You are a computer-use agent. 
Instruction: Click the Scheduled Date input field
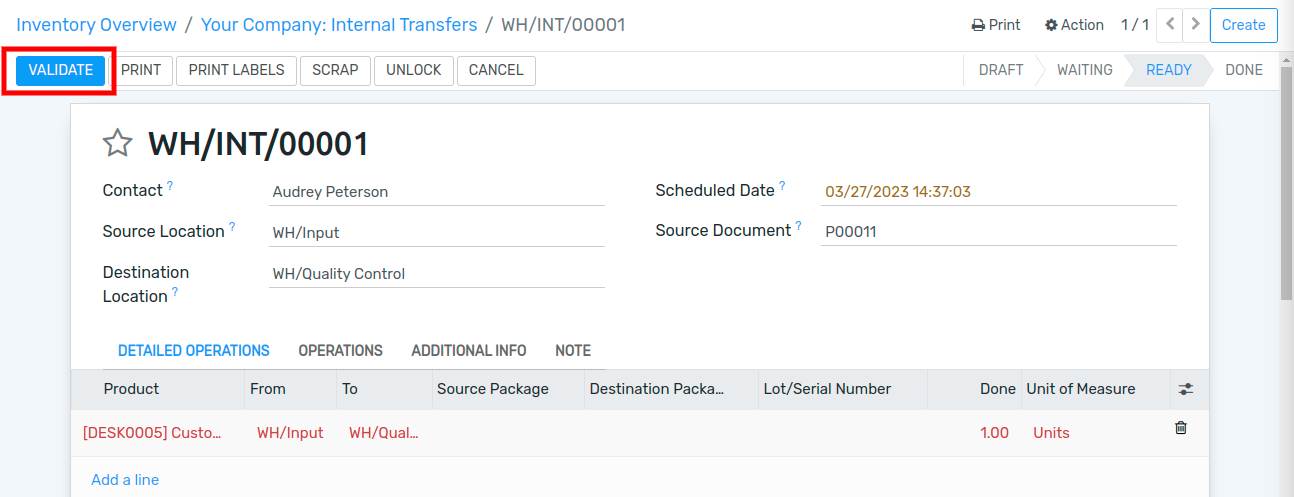click(999, 192)
